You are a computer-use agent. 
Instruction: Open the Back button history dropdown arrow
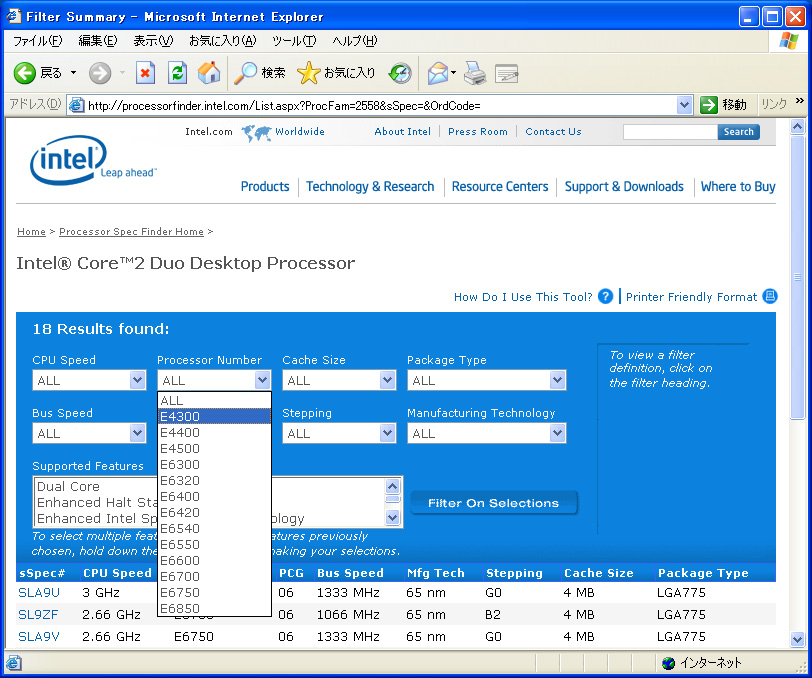(74, 73)
